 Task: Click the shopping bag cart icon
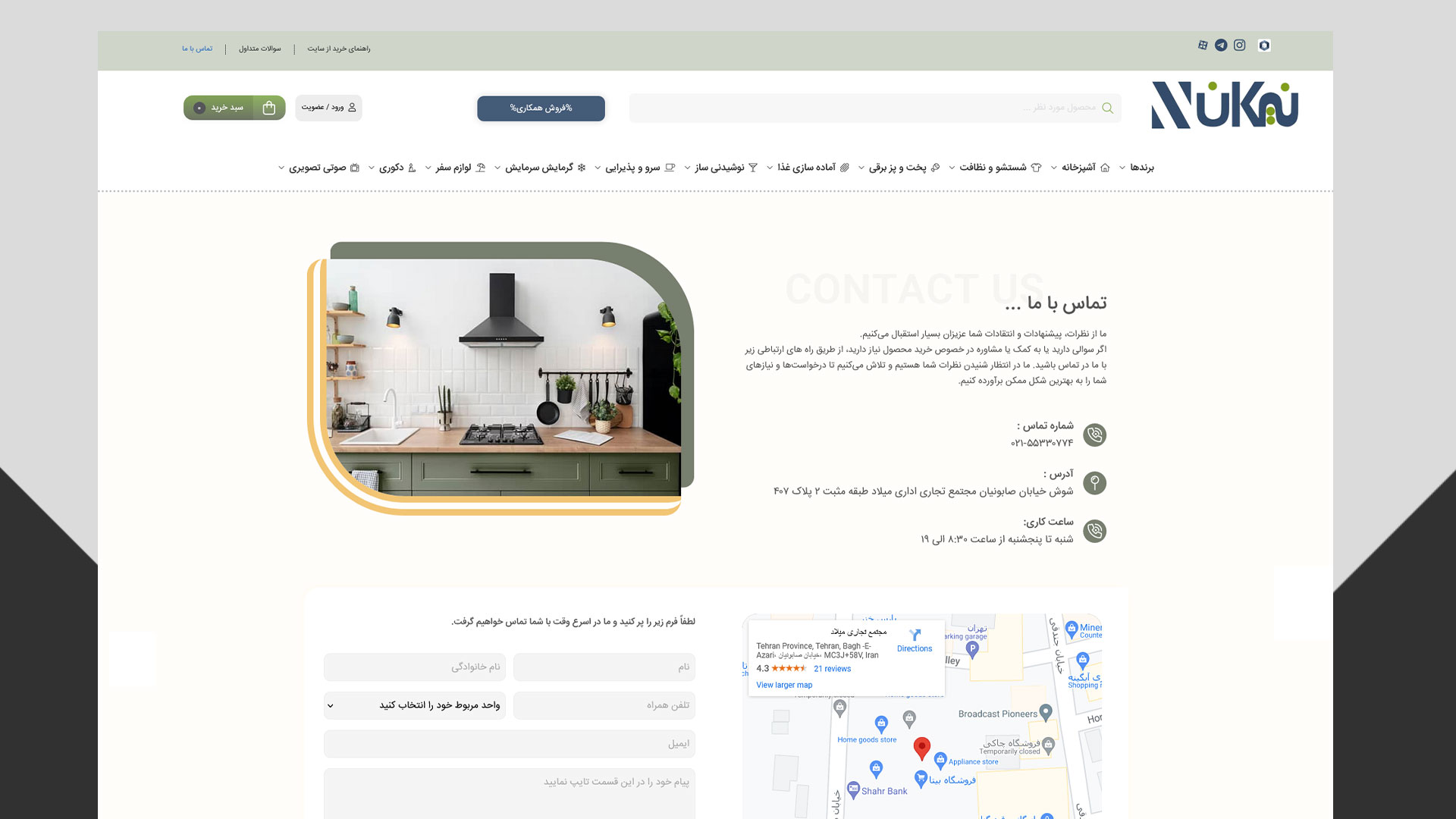268,108
